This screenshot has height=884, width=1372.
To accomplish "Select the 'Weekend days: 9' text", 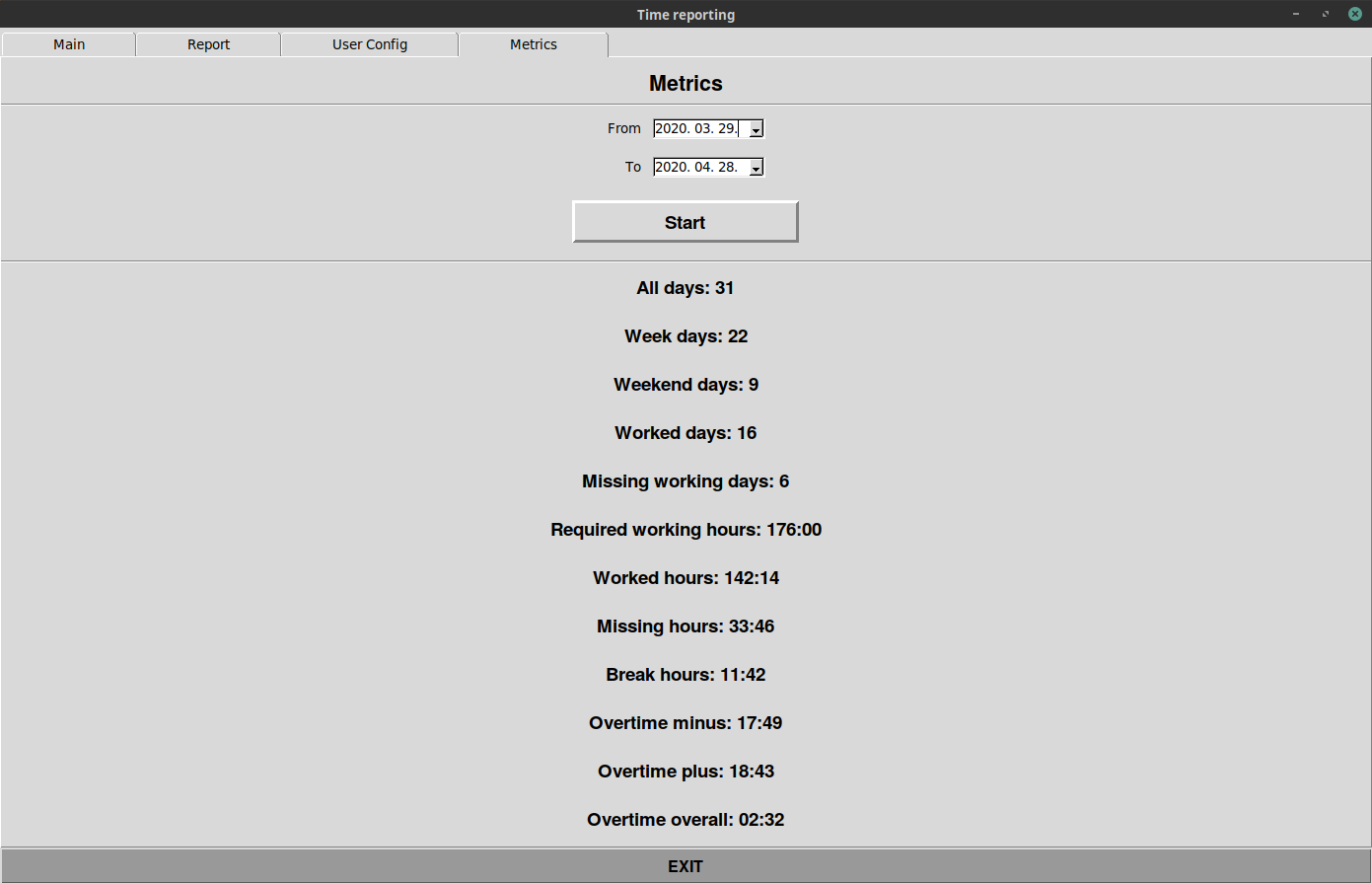I will point(686,385).
